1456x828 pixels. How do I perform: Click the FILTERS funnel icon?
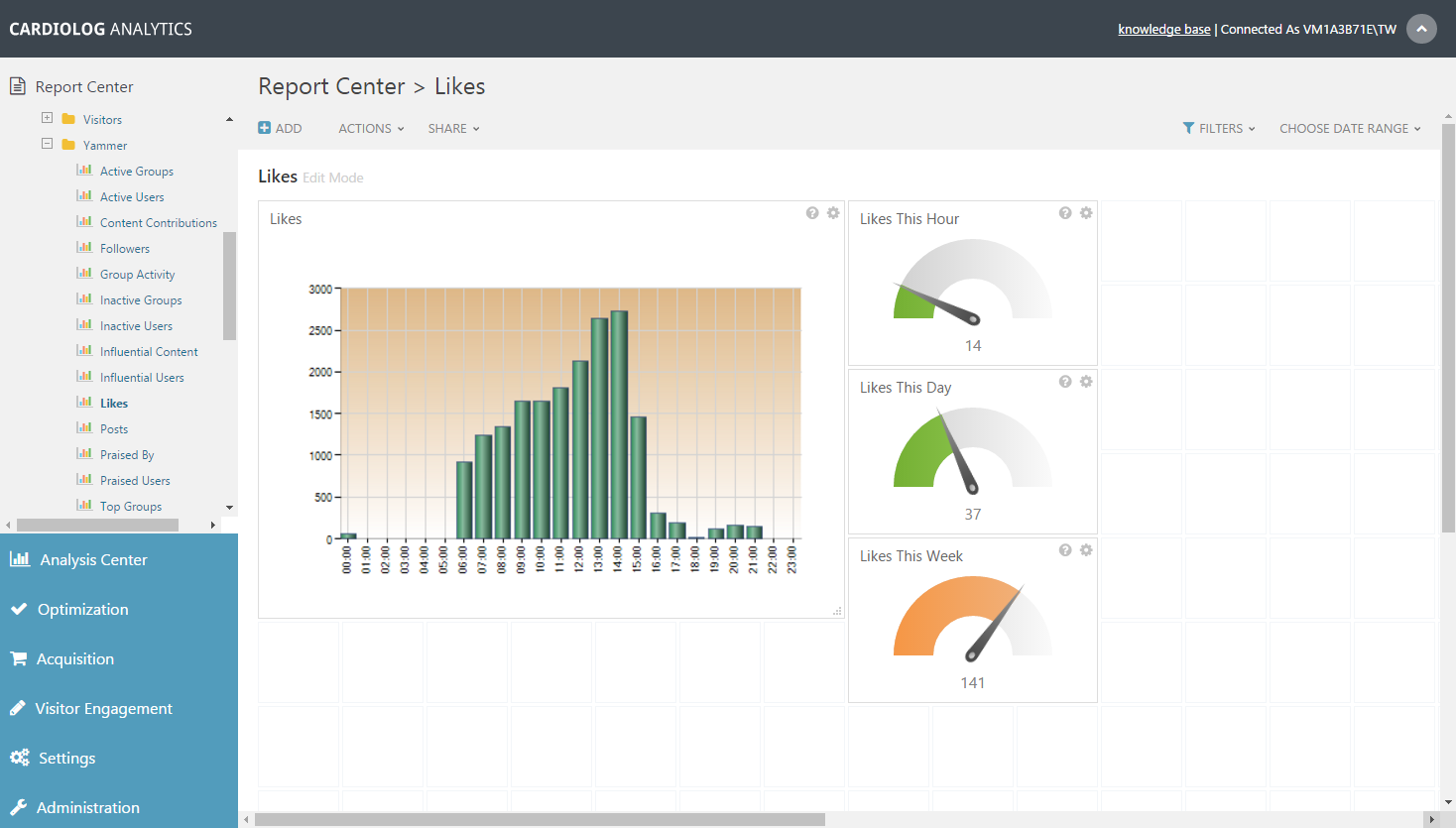coord(1188,128)
